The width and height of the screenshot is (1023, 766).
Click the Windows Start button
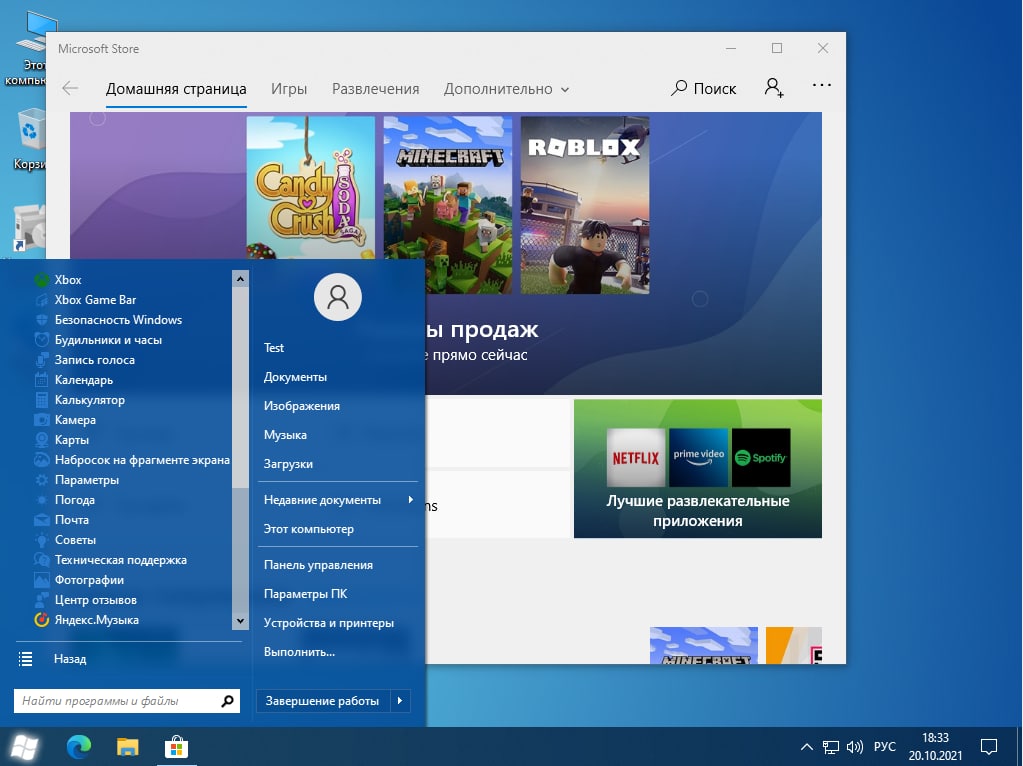coord(25,748)
